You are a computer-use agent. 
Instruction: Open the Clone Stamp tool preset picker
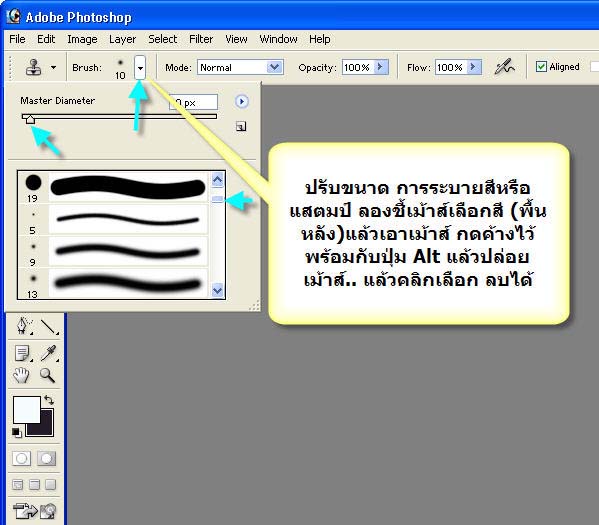[x=34, y=67]
